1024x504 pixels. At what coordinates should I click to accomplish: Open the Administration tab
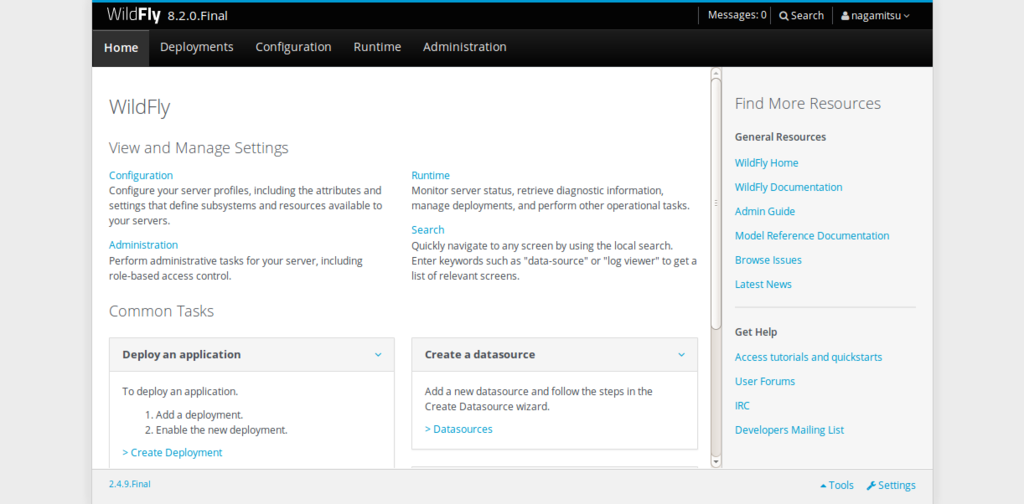pyautogui.click(x=464, y=47)
